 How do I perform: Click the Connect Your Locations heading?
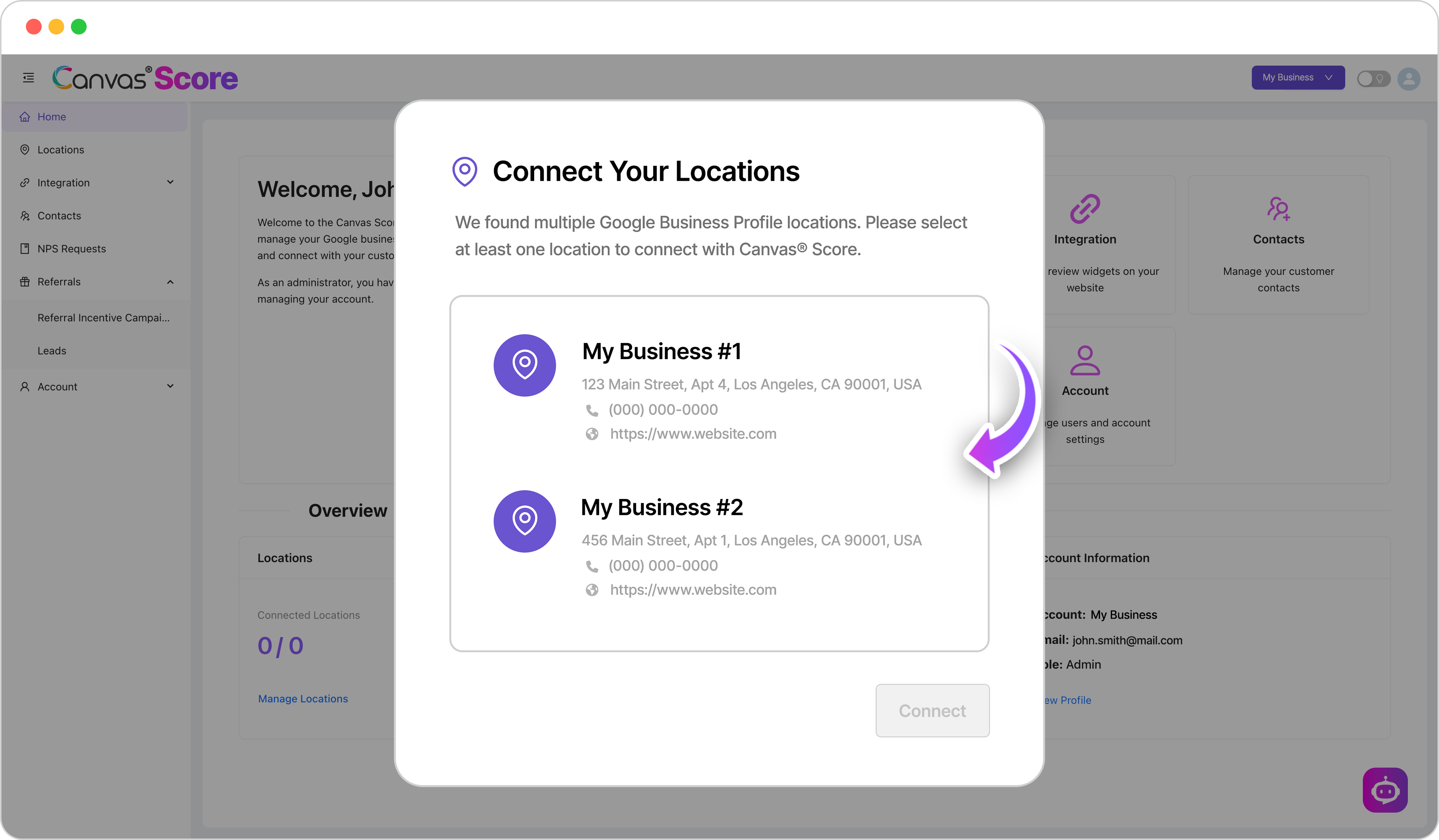646,171
